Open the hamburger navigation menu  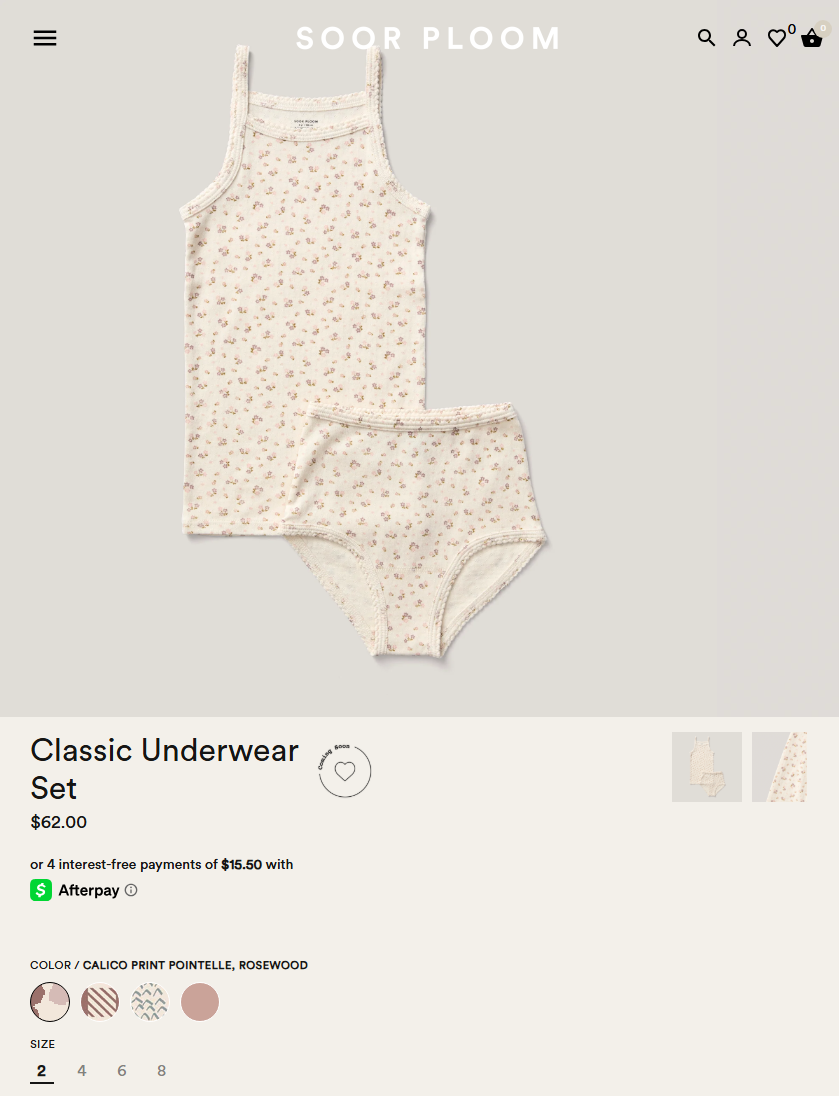point(45,38)
